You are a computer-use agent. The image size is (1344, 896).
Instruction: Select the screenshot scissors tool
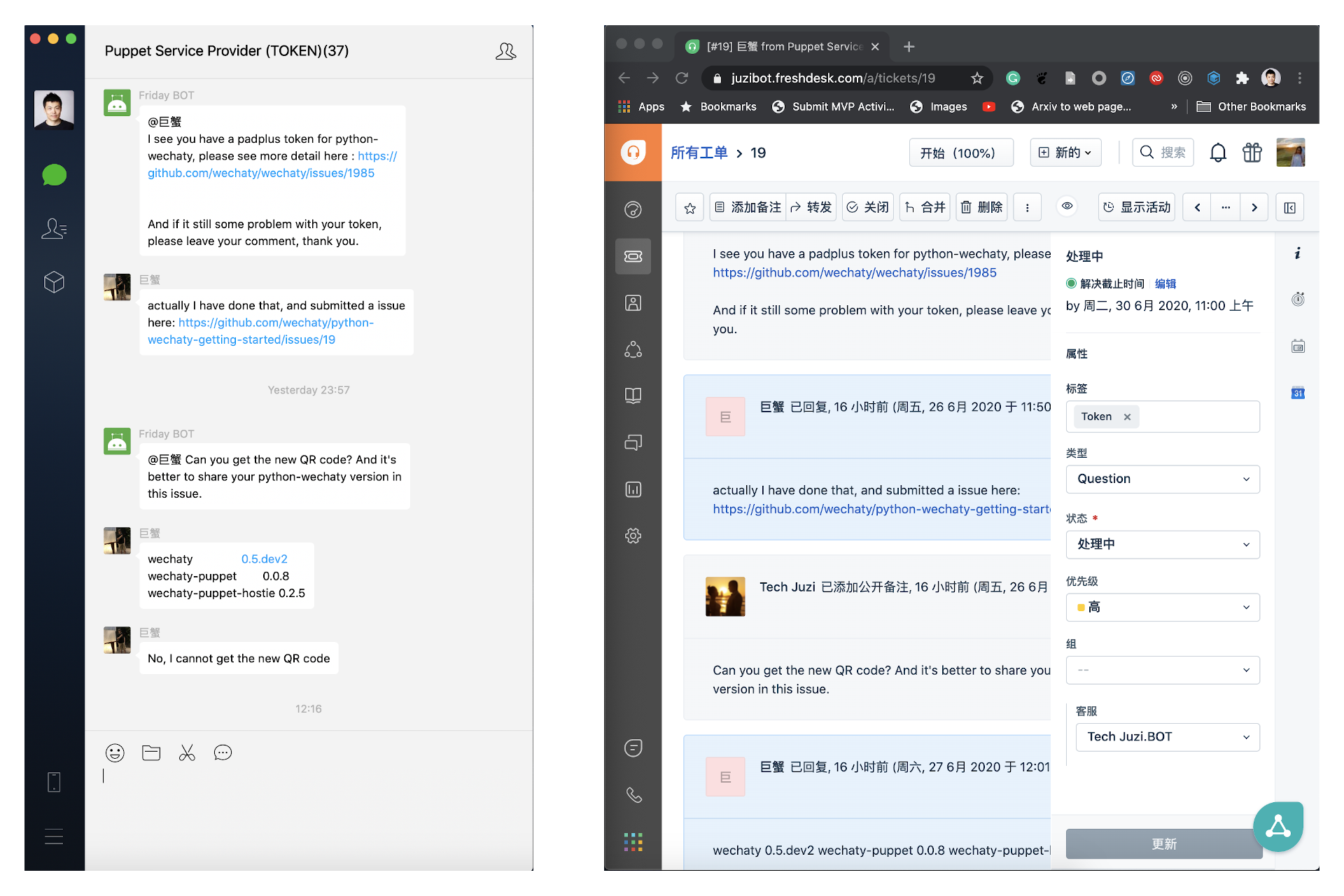tap(187, 752)
